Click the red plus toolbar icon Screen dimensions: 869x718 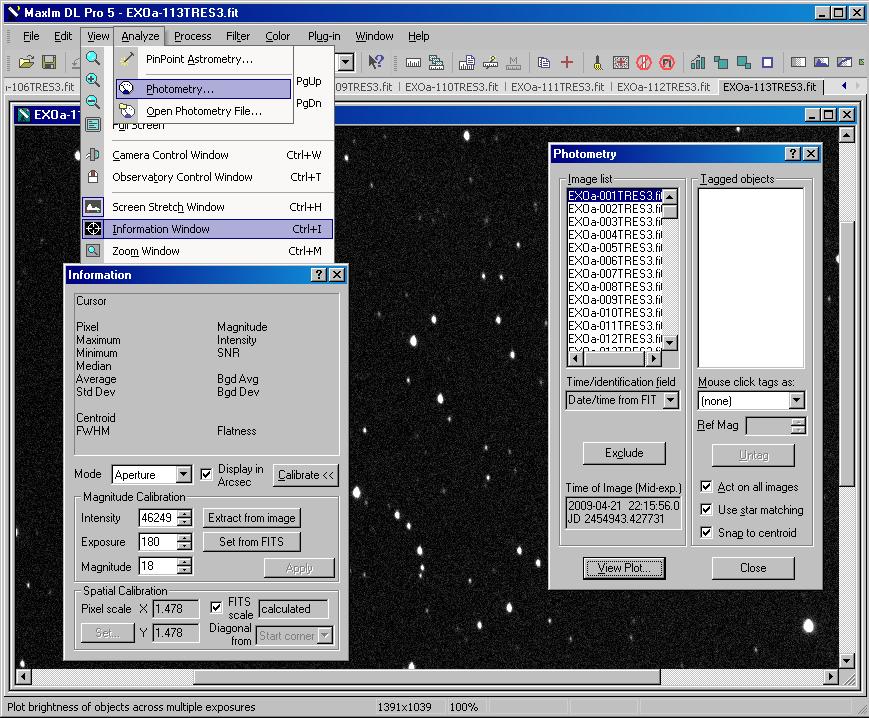567,62
